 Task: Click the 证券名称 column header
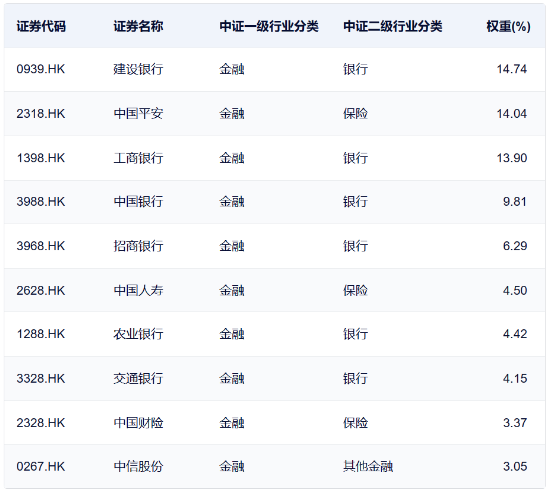(138, 26)
